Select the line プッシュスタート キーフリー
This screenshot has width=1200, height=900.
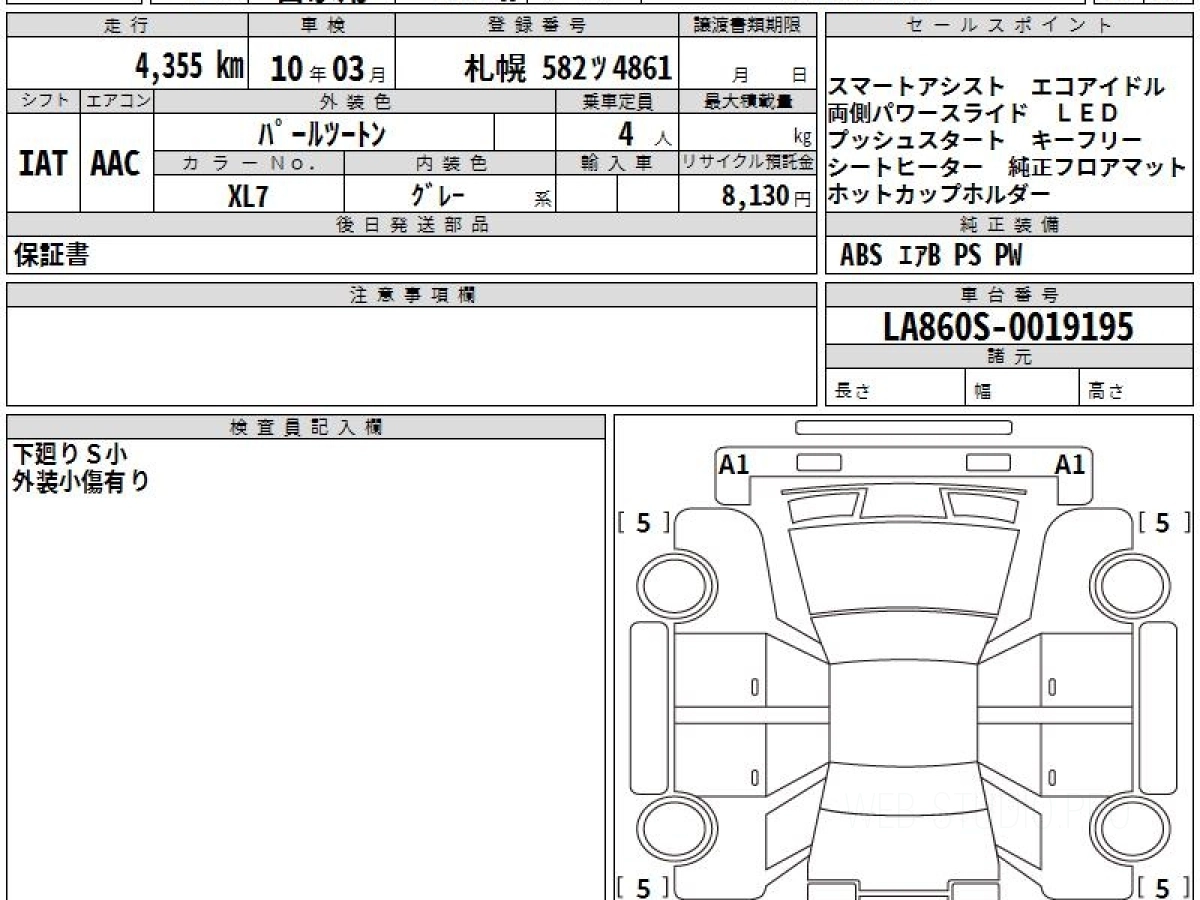984,140
